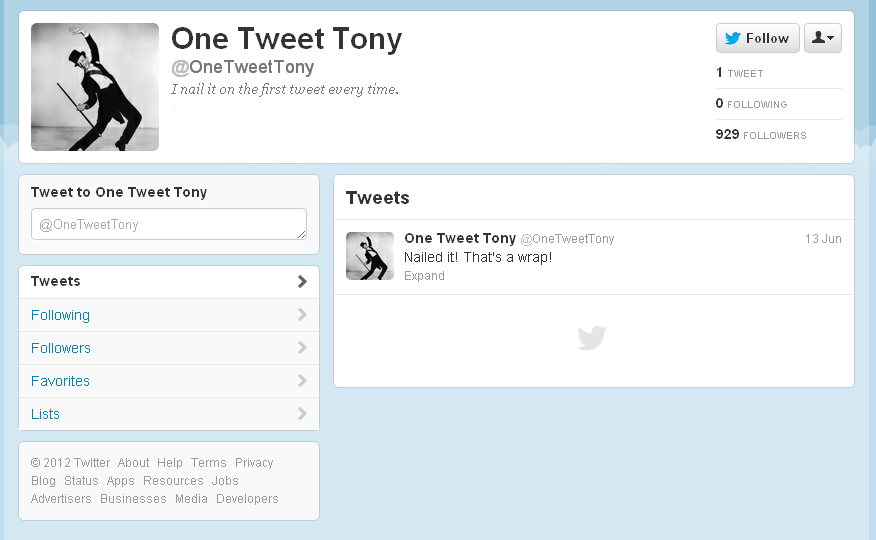Click the profile name heading One Tweet Tony
The width and height of the screenshot is (876, 540).
287,39
